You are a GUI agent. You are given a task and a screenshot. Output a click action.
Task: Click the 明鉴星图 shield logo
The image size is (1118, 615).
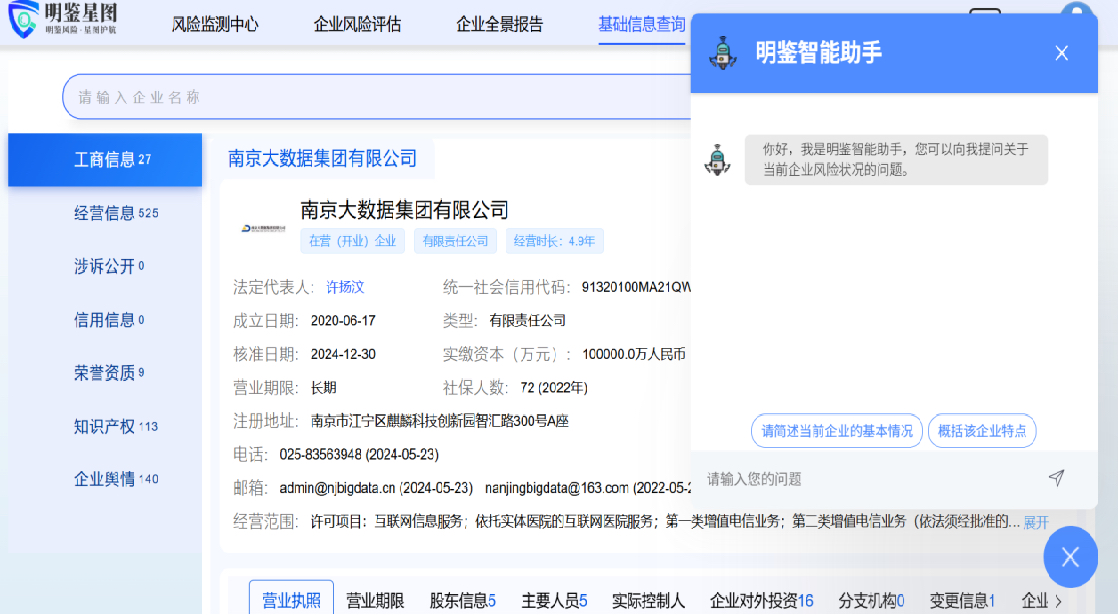(x=23, y=19)
